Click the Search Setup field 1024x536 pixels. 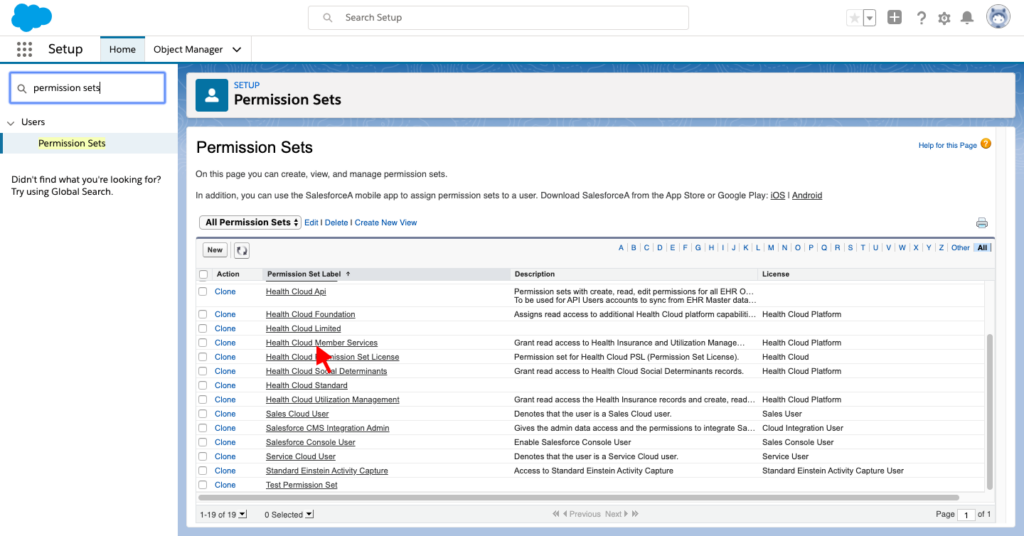pyautogui.click(x=498, y=18)
